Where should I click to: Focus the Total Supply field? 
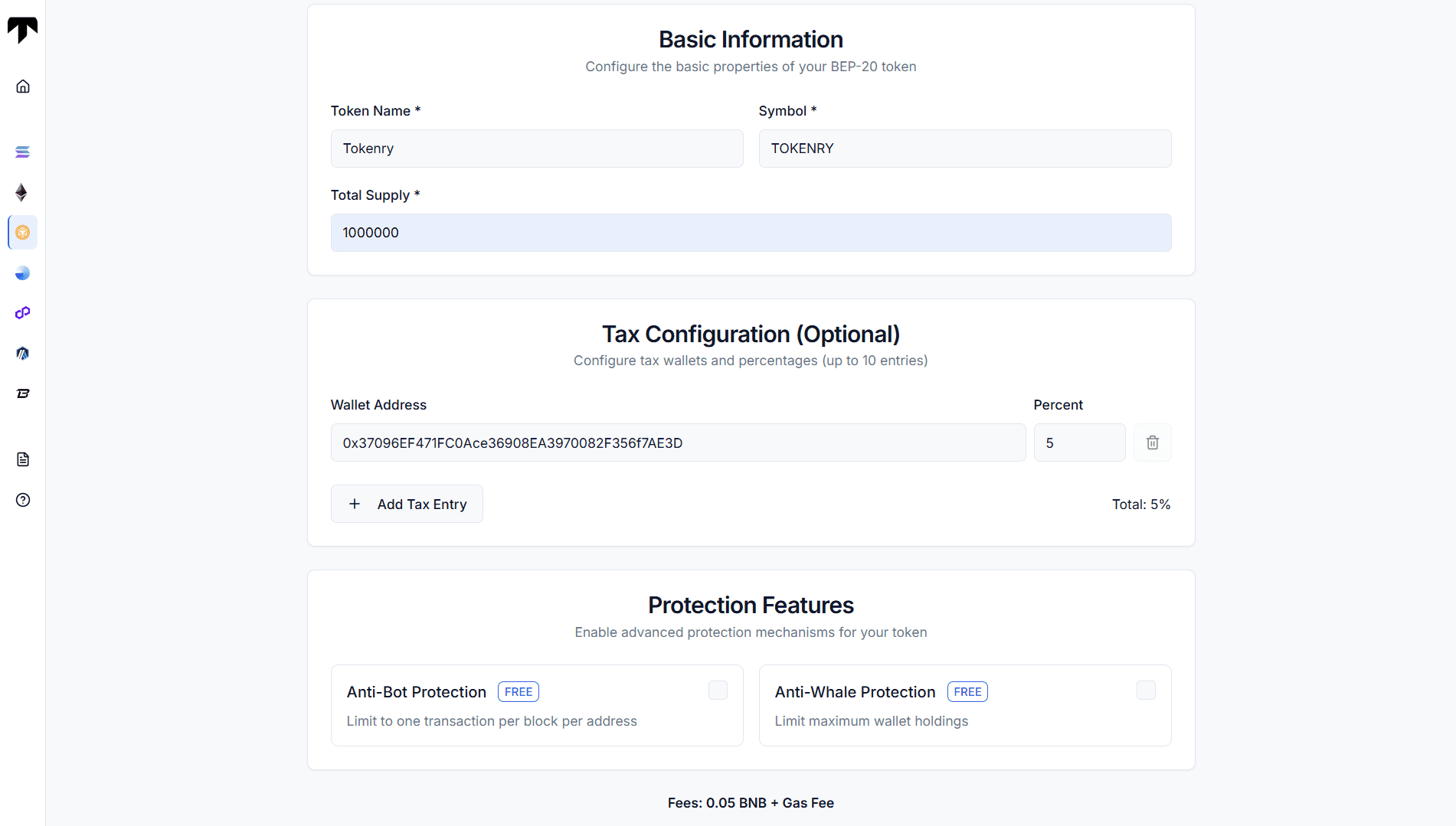pos(751,233)
